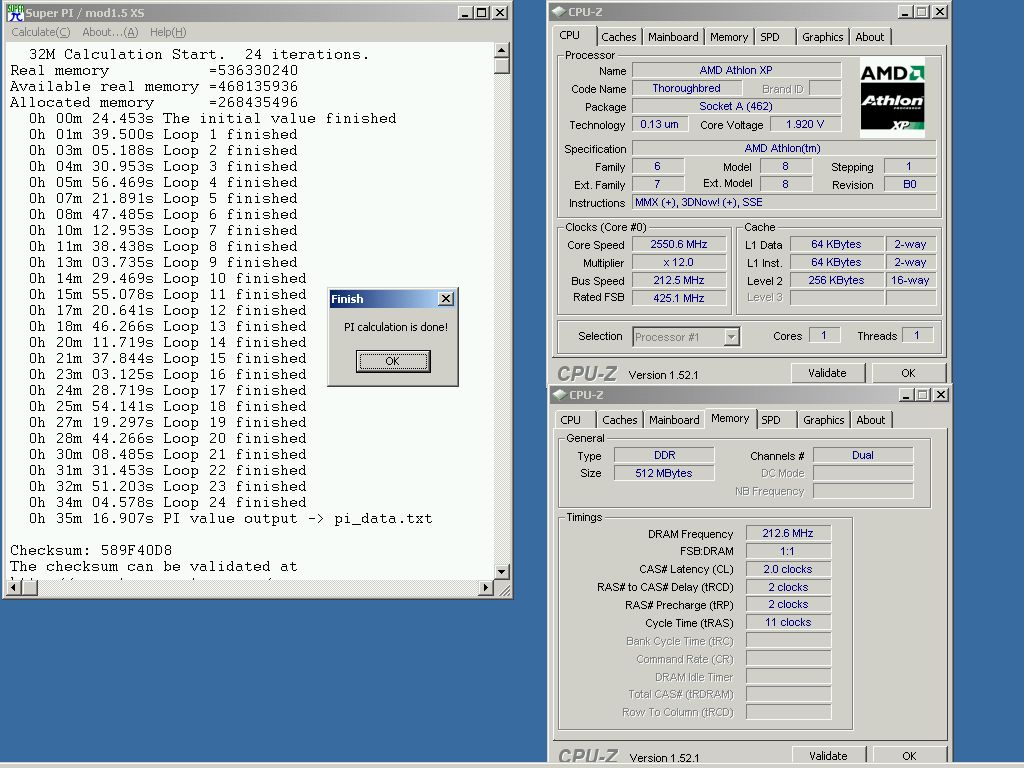Click the CAS# Latency 2.0 clocks value

[x=788, y=569]
